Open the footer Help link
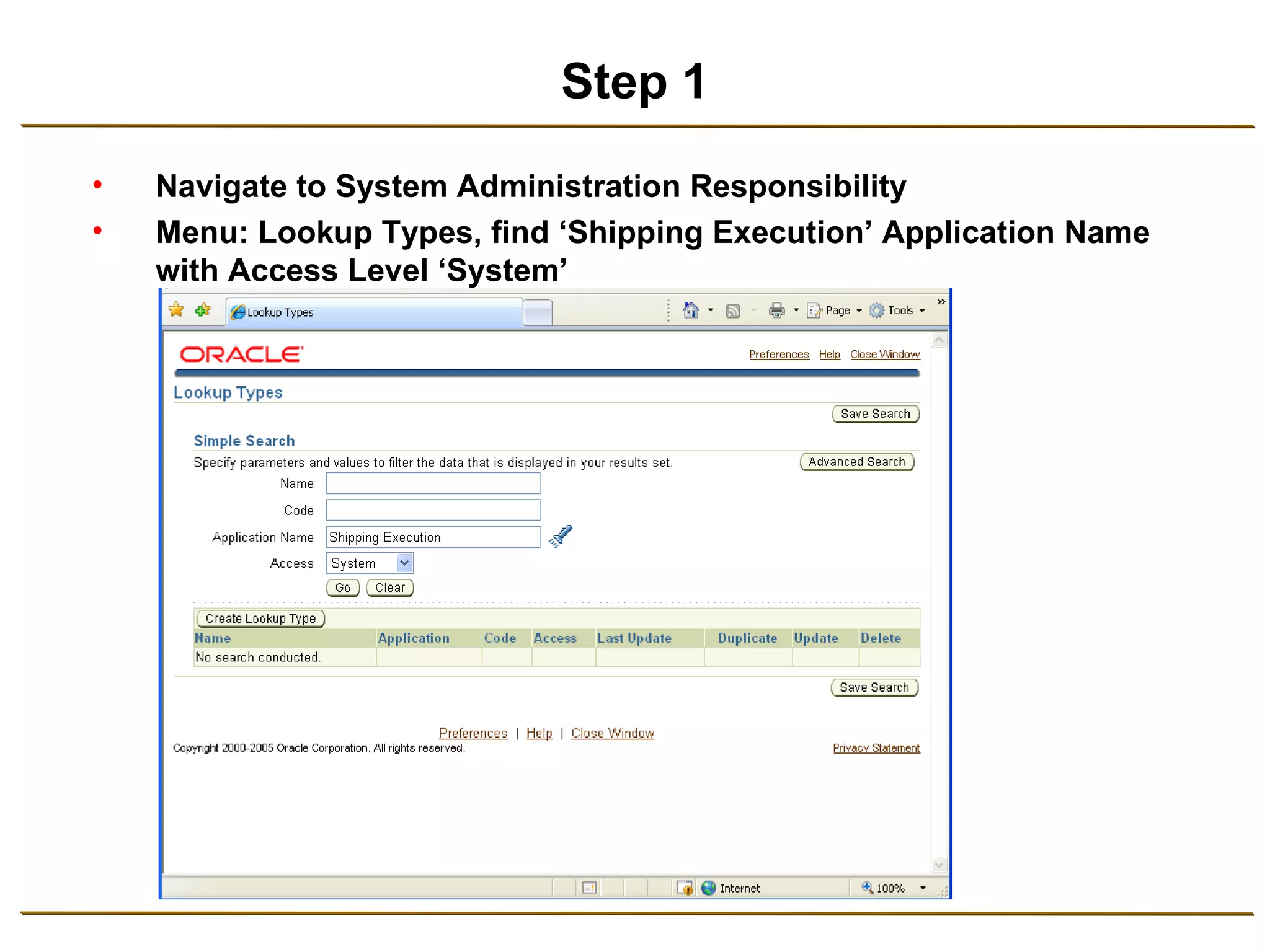1270x952 pixels. 539,733
